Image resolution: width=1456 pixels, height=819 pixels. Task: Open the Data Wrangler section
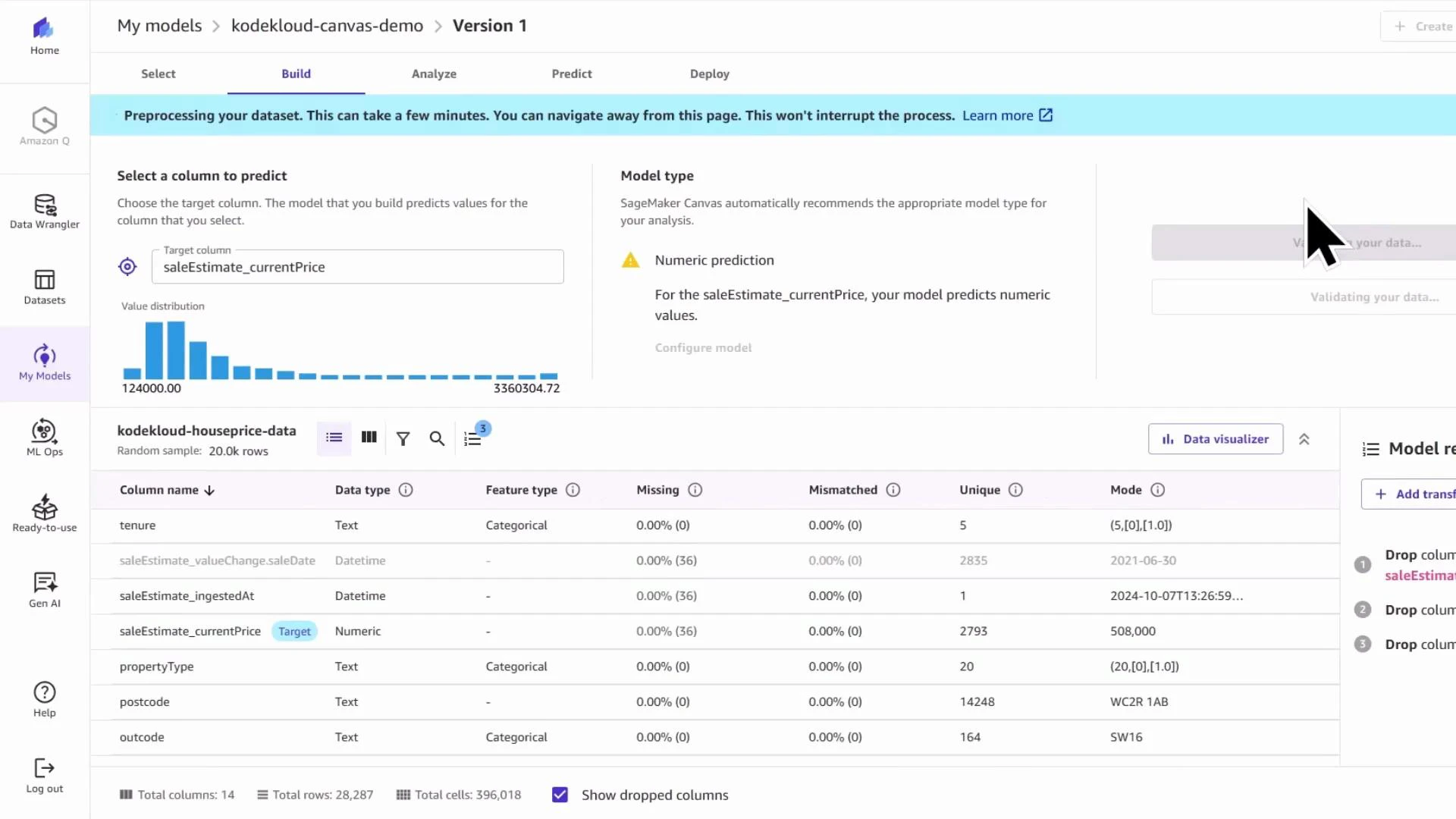44,210
